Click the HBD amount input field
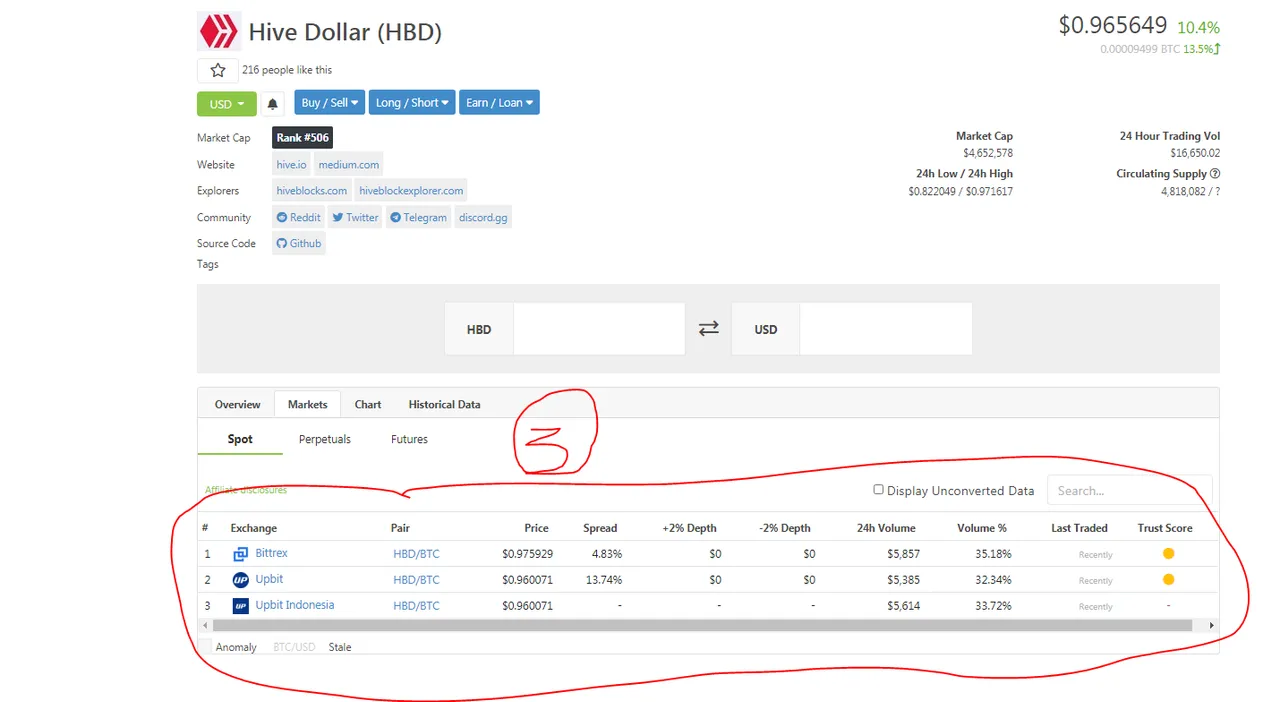Image resolution: width=1280 pixels, height=702 pixels. 599,329
